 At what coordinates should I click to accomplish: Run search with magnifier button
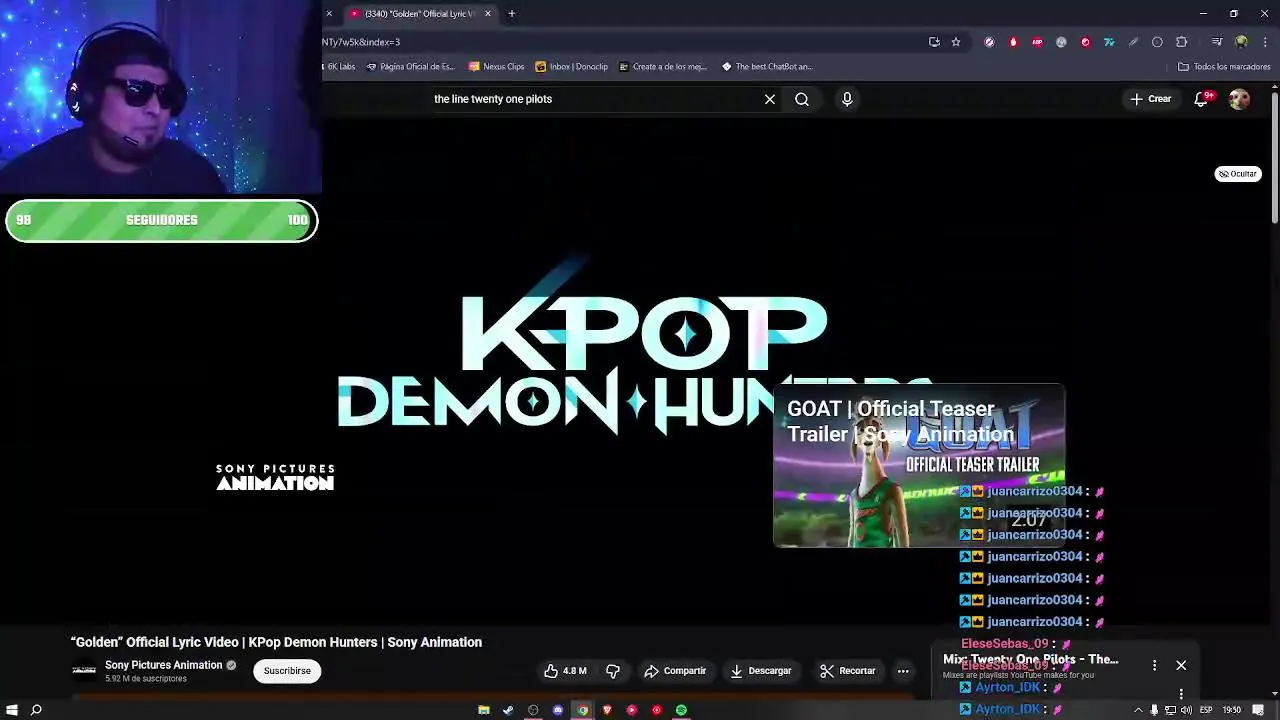802,99
